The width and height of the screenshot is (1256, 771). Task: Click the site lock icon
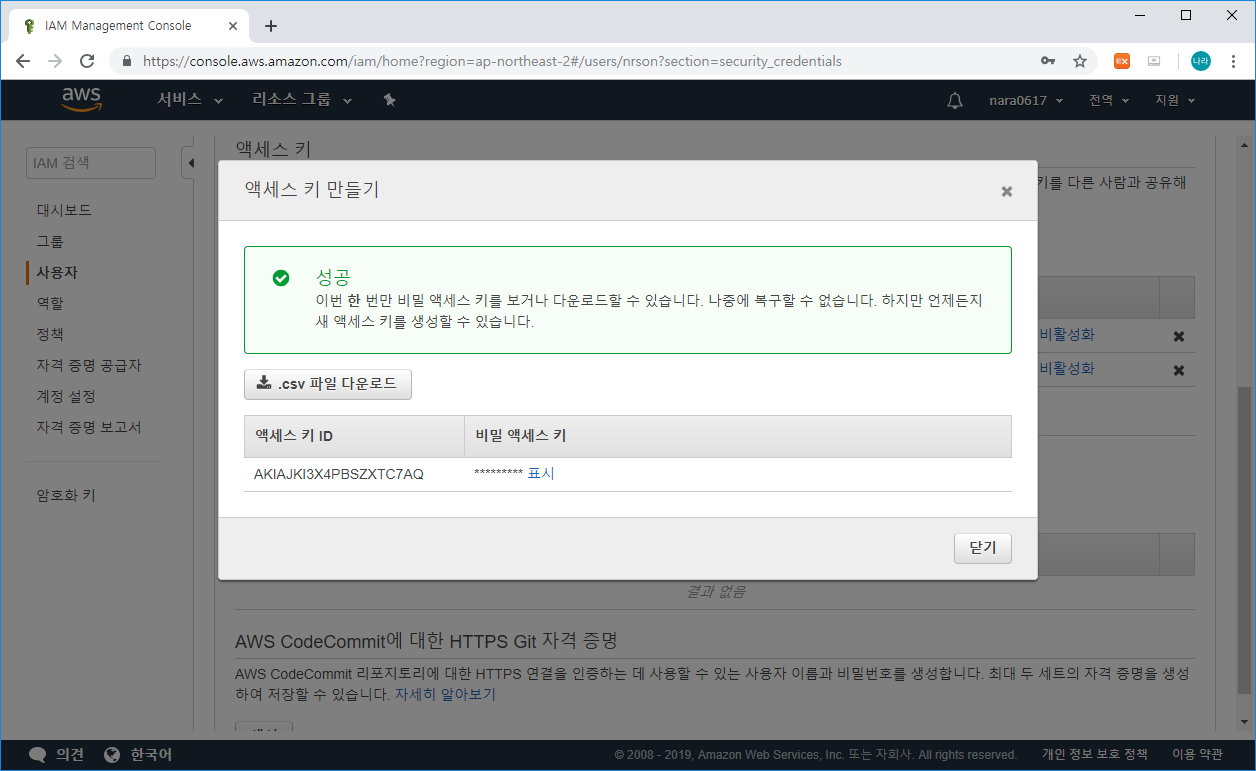point(126,61)
